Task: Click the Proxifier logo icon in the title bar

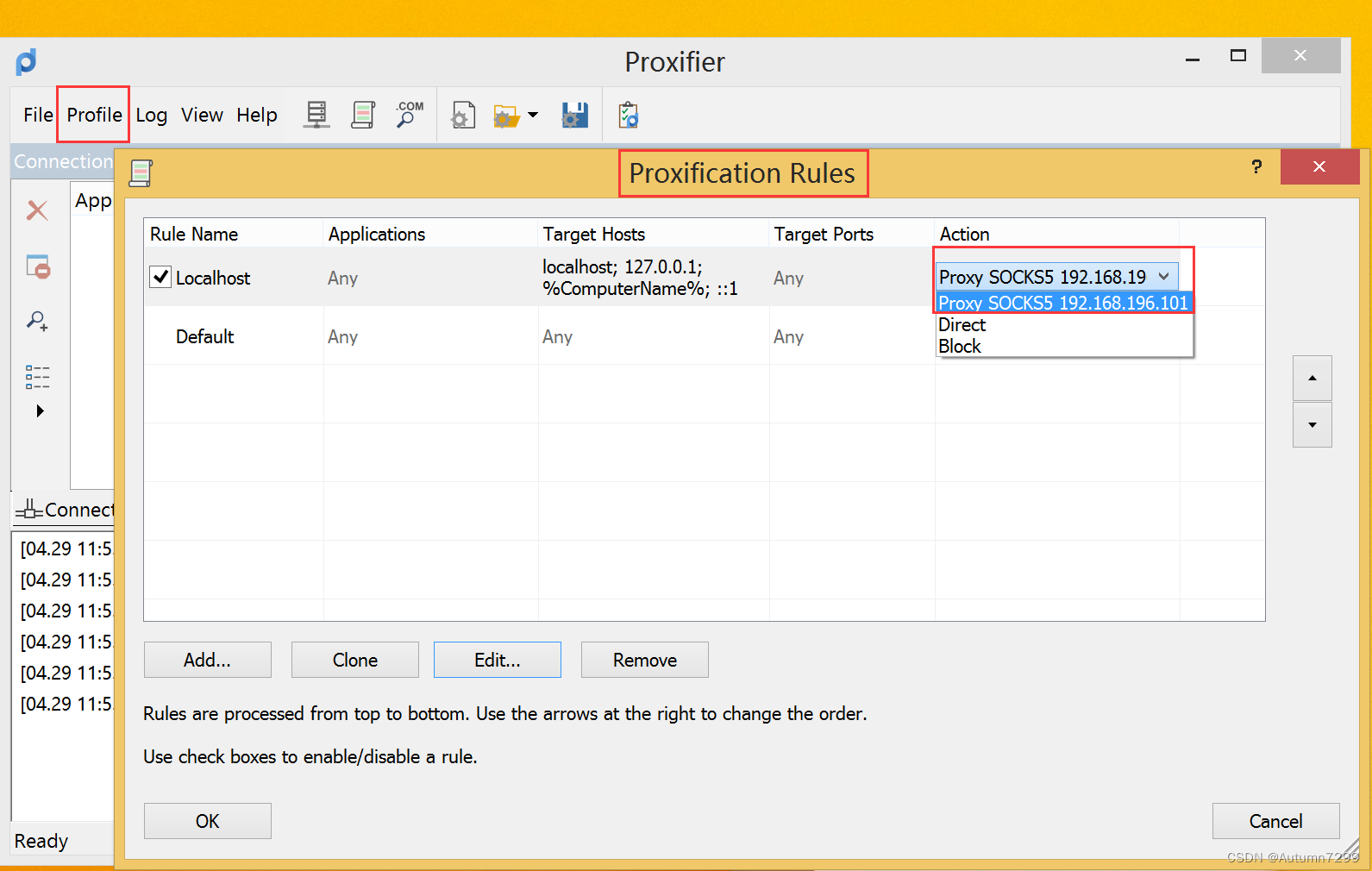Action: click(26, 62)
